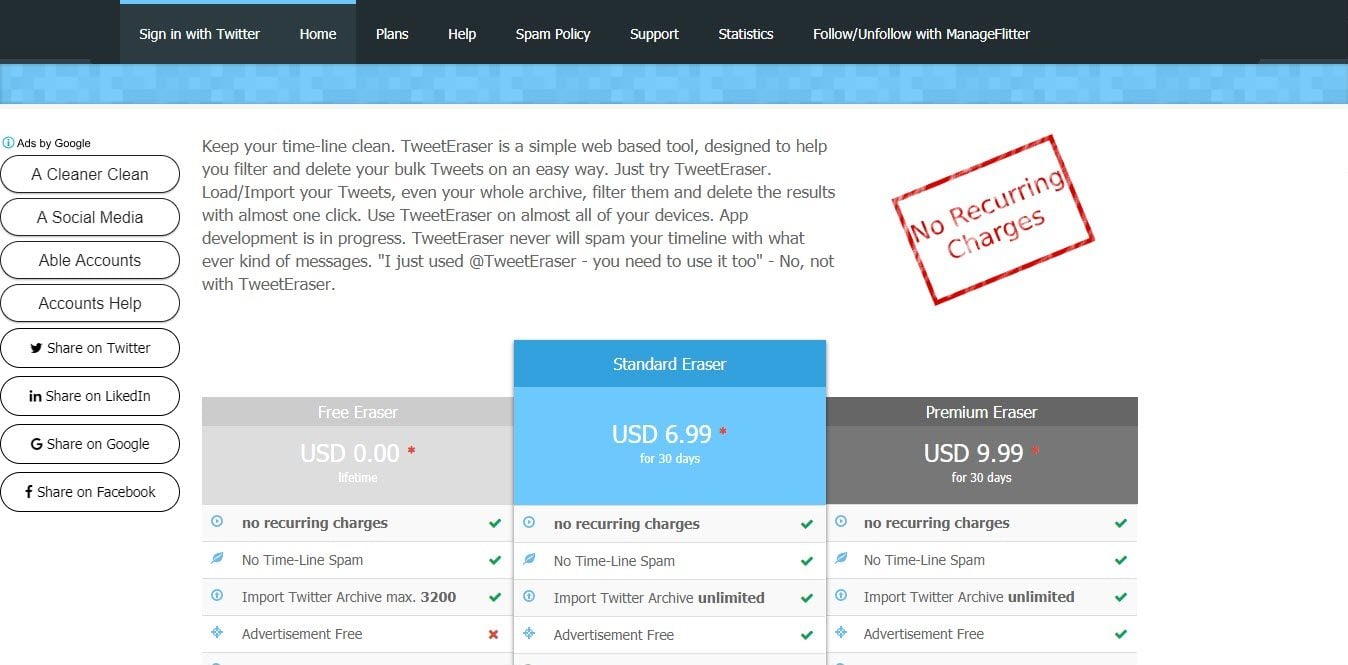The height and width of the screenshot is (665, 1348).
Task: Click the USD 9.99 price
Action: click(974, 453)
